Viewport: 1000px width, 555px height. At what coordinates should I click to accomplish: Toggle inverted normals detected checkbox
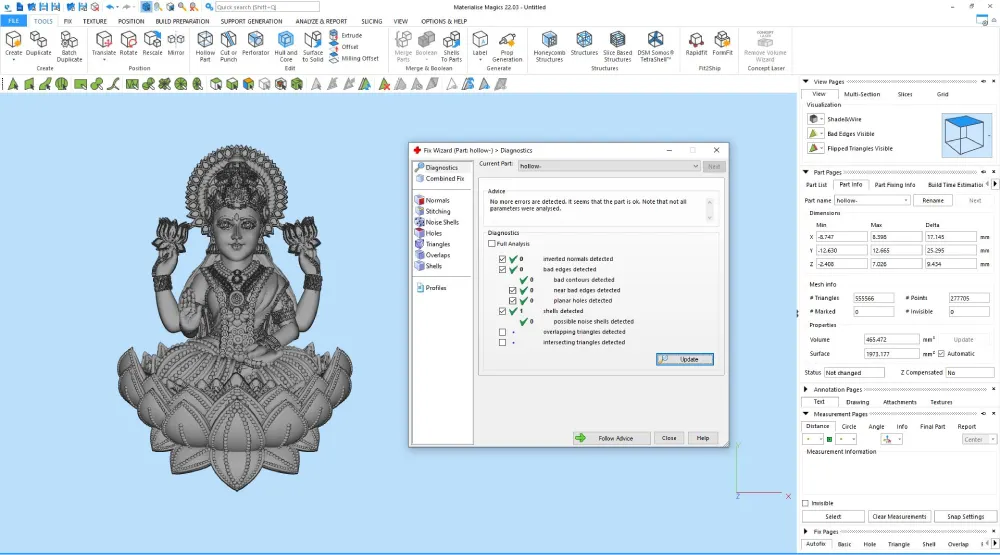point(503,259)
